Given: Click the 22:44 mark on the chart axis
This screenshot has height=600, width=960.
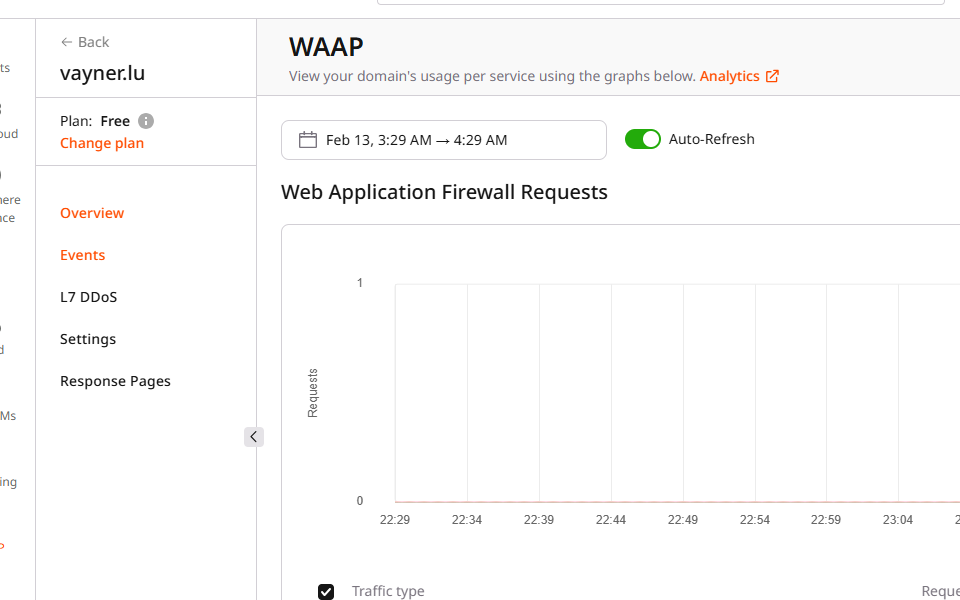Looking at the screenshot, I should click(610, 519).
